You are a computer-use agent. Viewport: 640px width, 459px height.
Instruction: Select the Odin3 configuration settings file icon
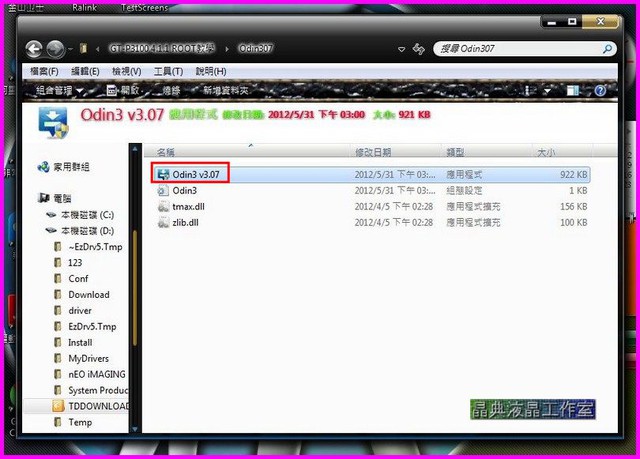coord(163,190)
